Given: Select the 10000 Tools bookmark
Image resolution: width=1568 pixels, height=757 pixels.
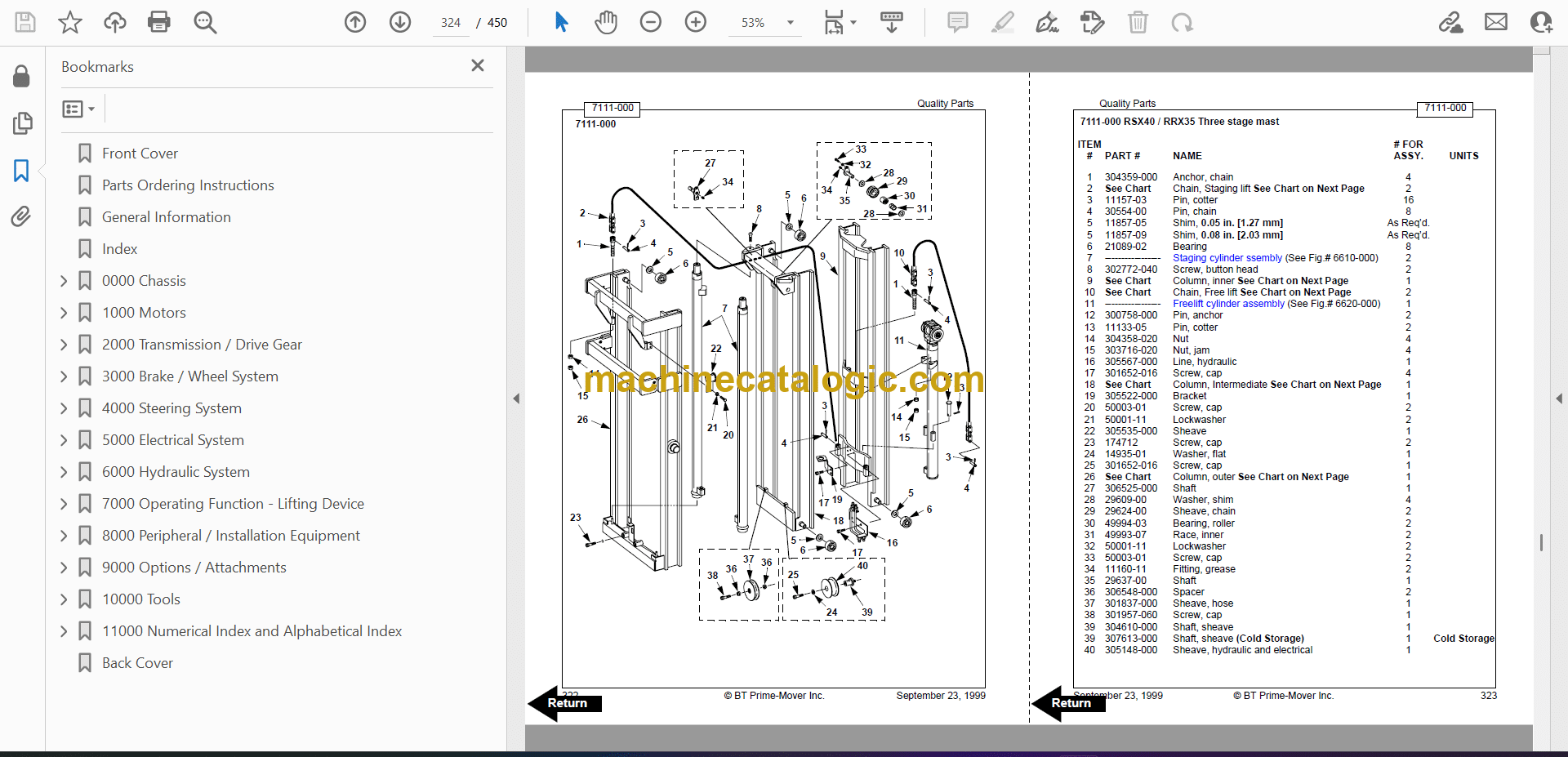Looking at the screenshot, I should pyautogui.click(x=141, y=599).
